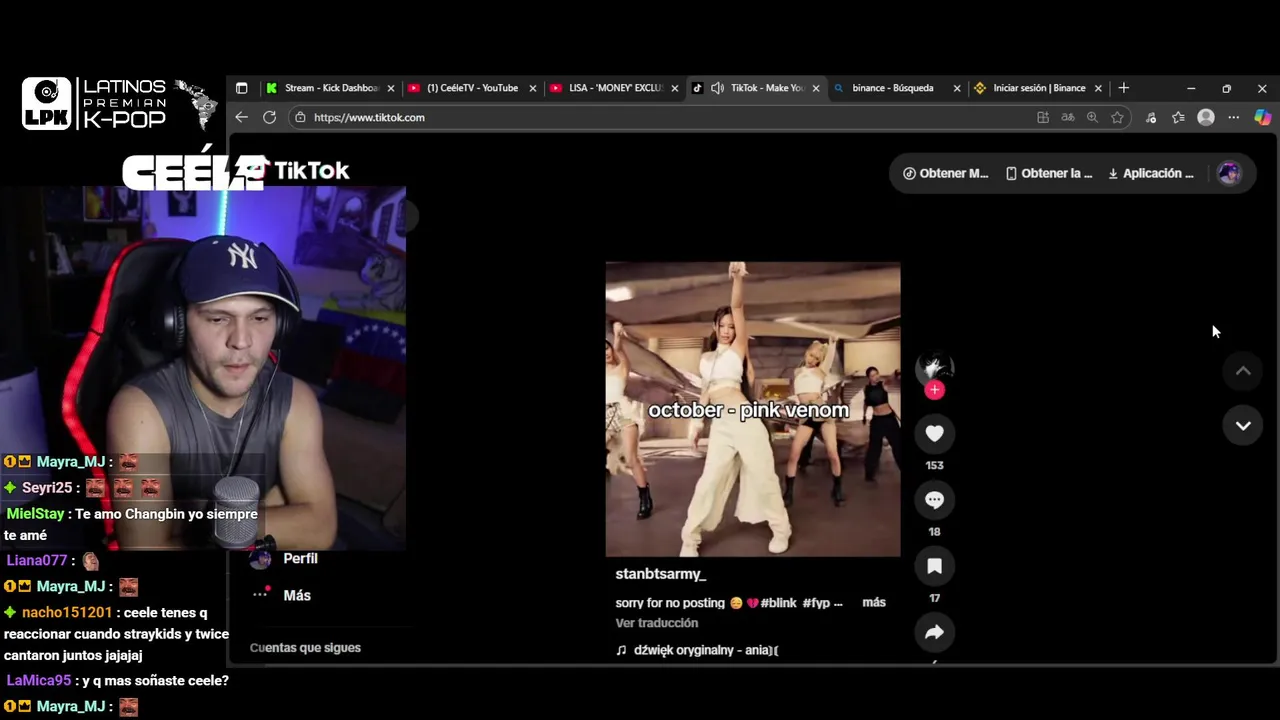Screen dimensions: 1280x720
Task: Open a new browser tab
Action: (x=1123, y=88)
